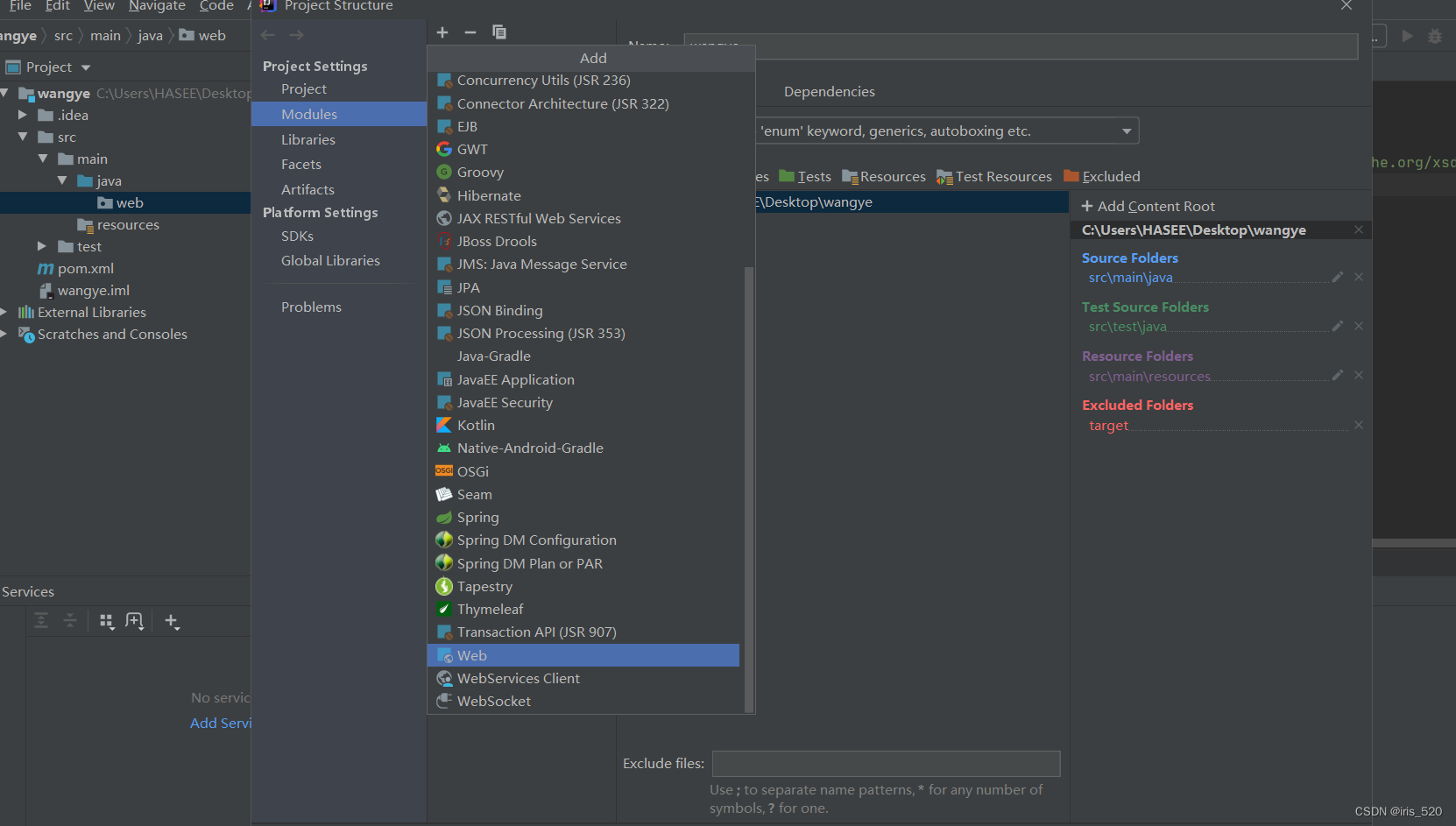Click the Thymeleaf entry icon
Image resolution: width=1456 pixels, height=826 pixels.
(x=444, y=610)
